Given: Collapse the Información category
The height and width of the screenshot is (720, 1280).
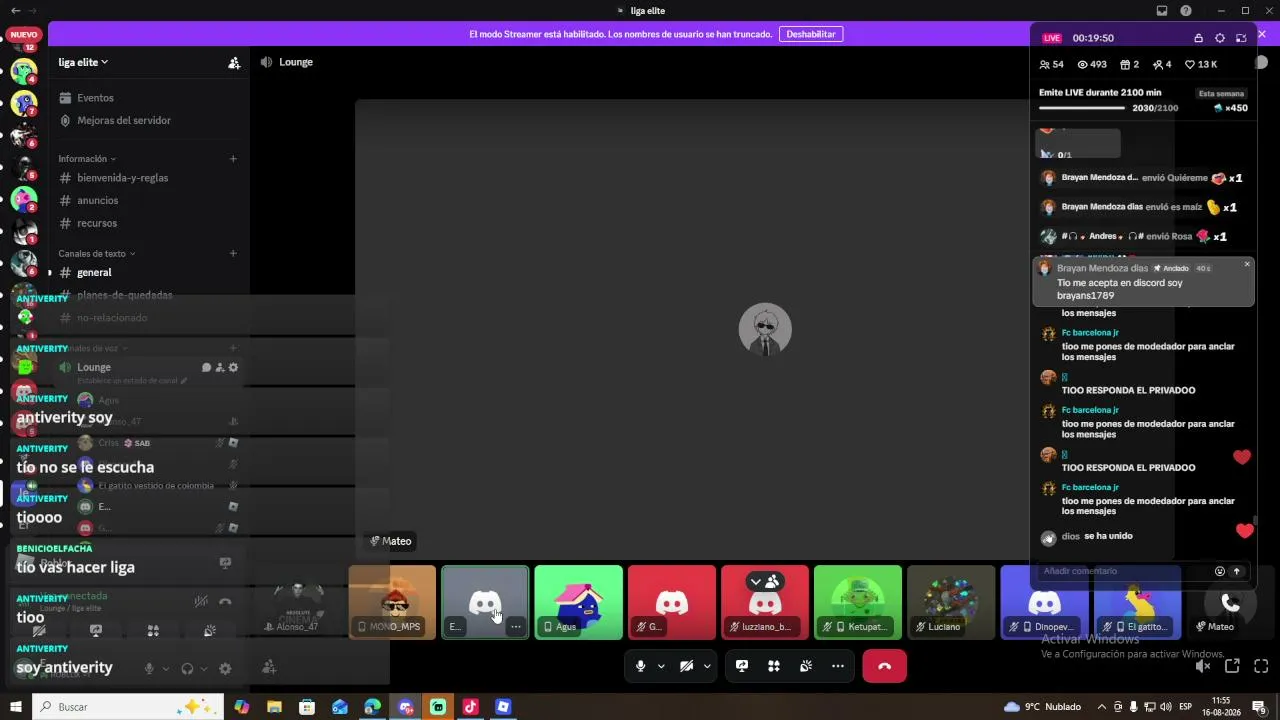Looking at the screenshot, I should tap(87, 159).
